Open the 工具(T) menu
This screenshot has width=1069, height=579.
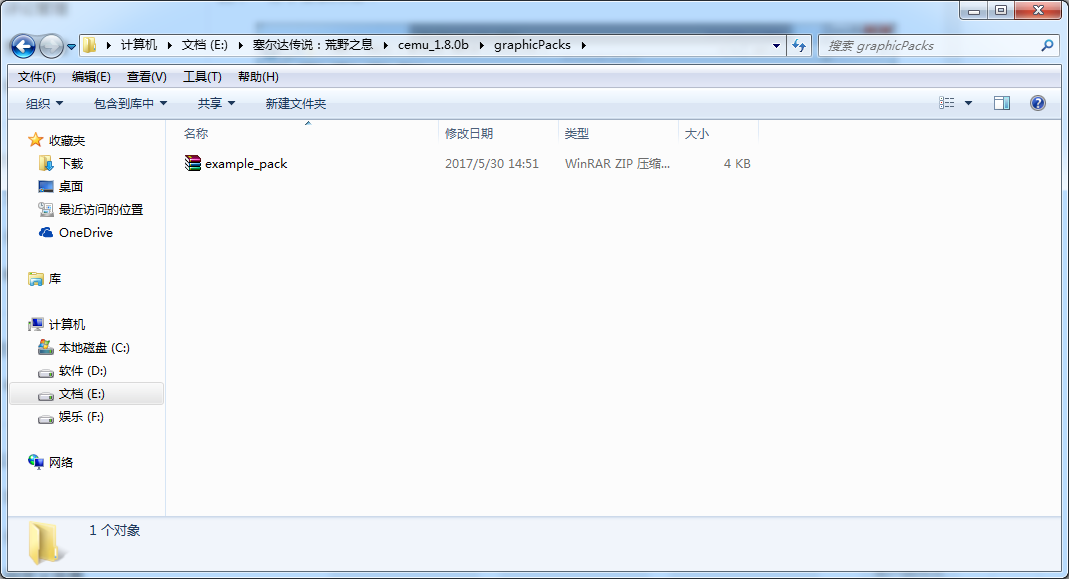coord(202,77)
